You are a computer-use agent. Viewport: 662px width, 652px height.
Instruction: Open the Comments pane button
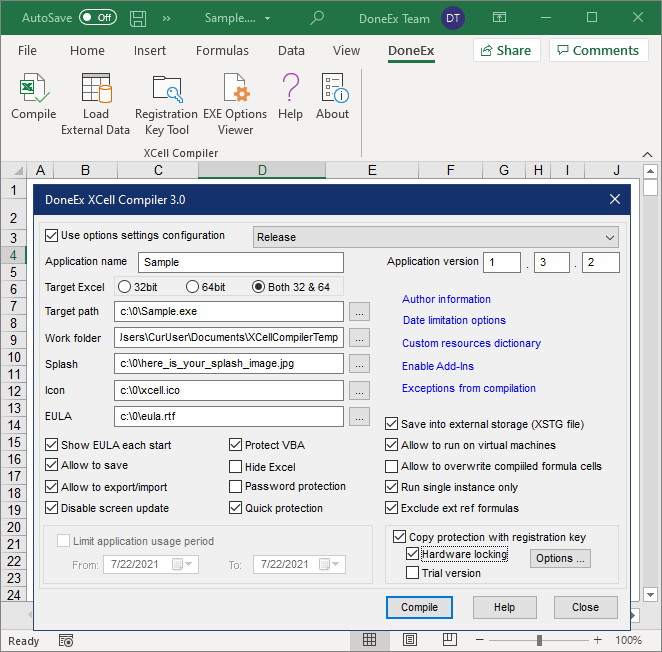[x=599, y=50]
